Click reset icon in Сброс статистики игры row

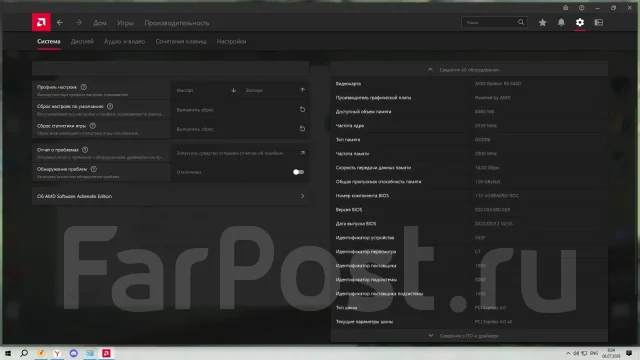point(302,129)
